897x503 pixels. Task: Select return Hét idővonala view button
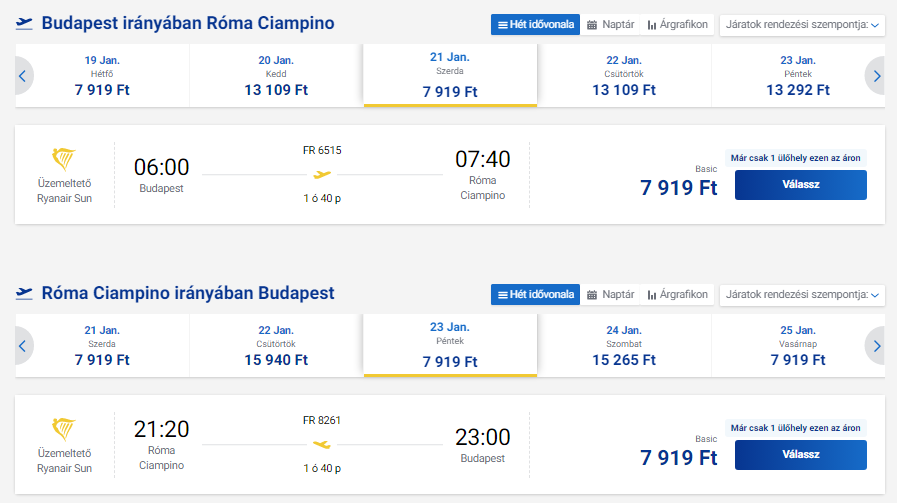pyautogui.click(x=535, y=294)
